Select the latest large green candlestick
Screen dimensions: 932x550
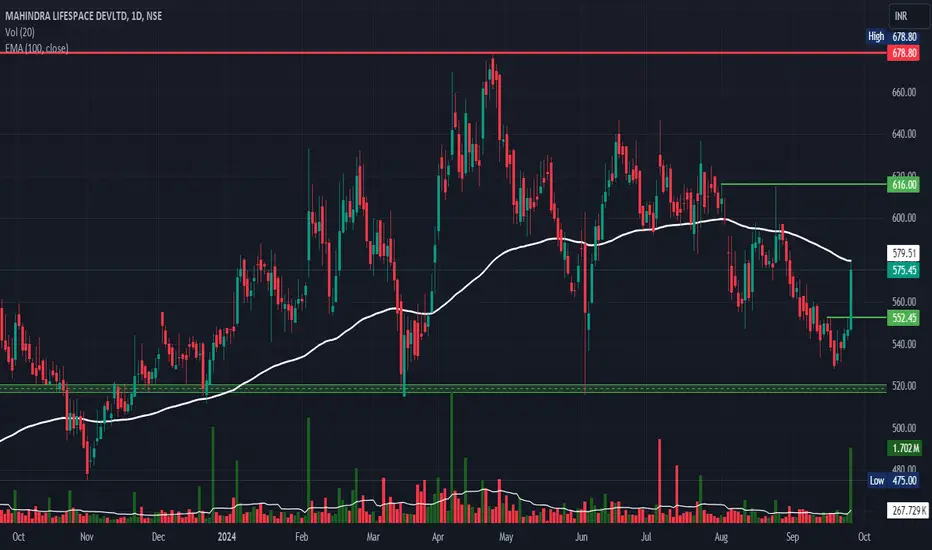pos(851,296)
